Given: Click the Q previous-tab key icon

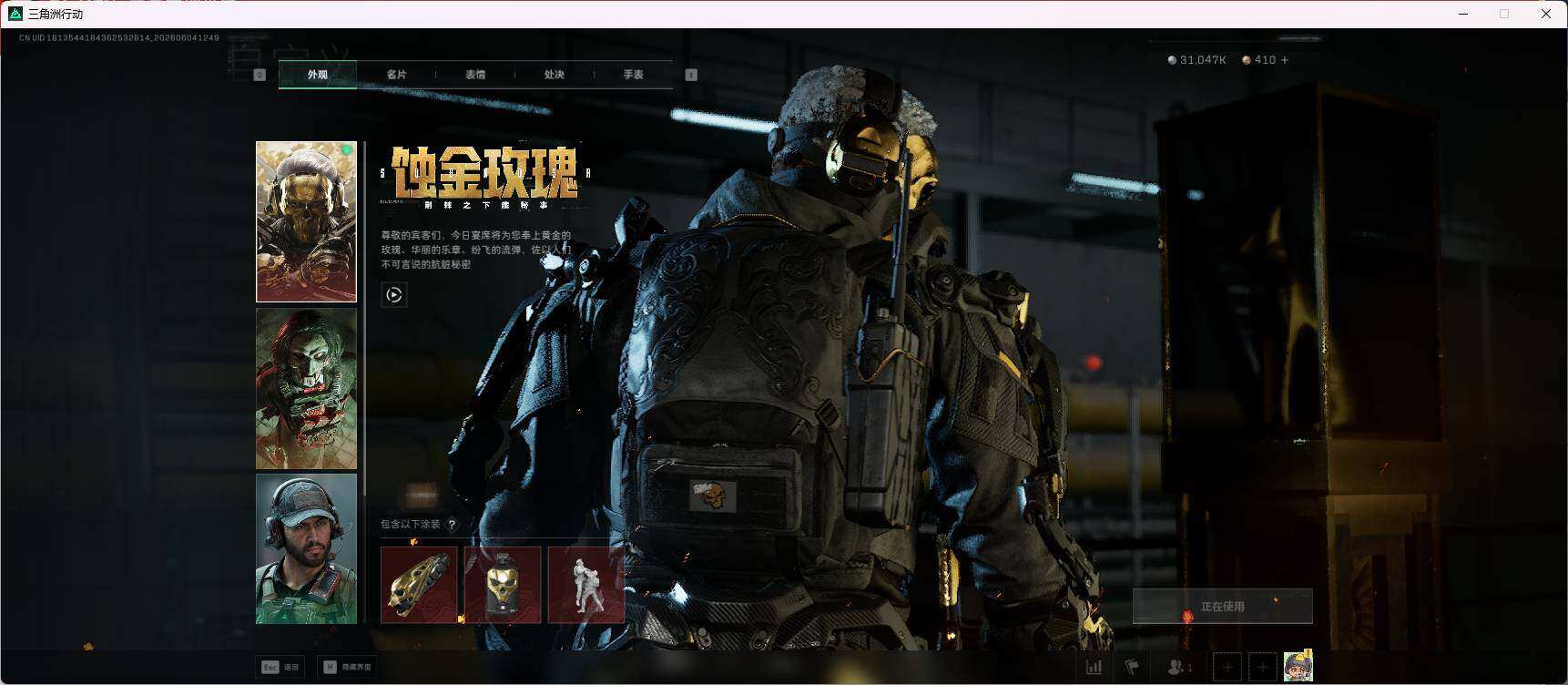Looking at the screenshot, I should point(260,75).
